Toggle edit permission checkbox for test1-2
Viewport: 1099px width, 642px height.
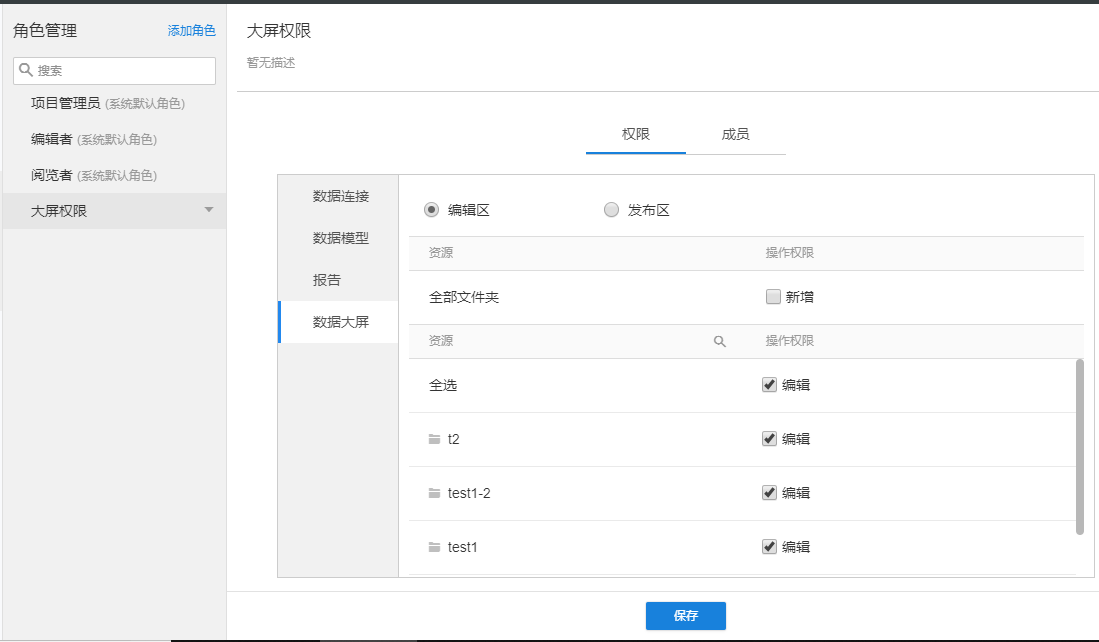click(x=769, y=493)
